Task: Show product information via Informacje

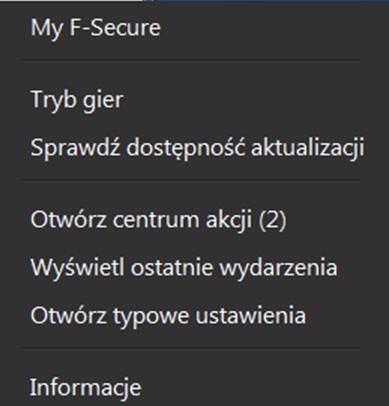Action: pos(86,388)
